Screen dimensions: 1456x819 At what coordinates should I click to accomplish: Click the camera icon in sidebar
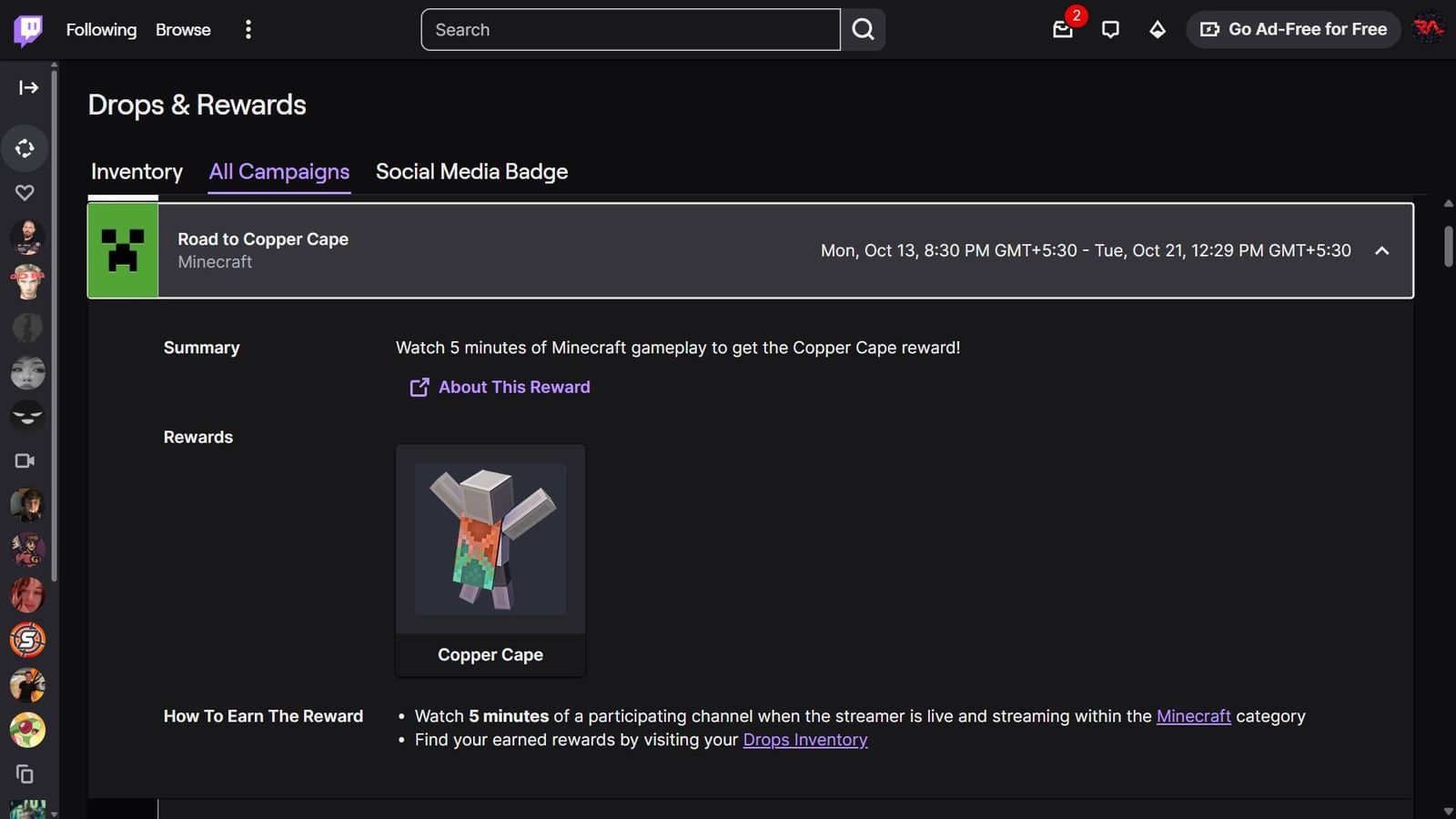tap(25, 460)
